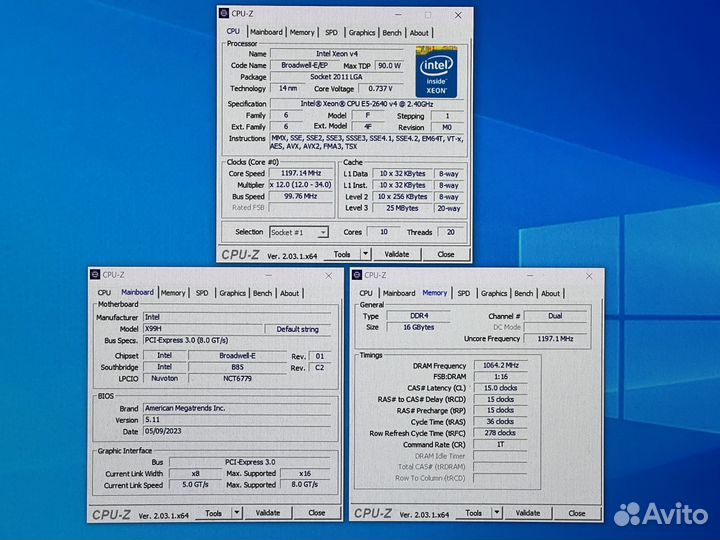Minimize the top CPU-Z window
The image size is (720, 540).
point(399,15)
